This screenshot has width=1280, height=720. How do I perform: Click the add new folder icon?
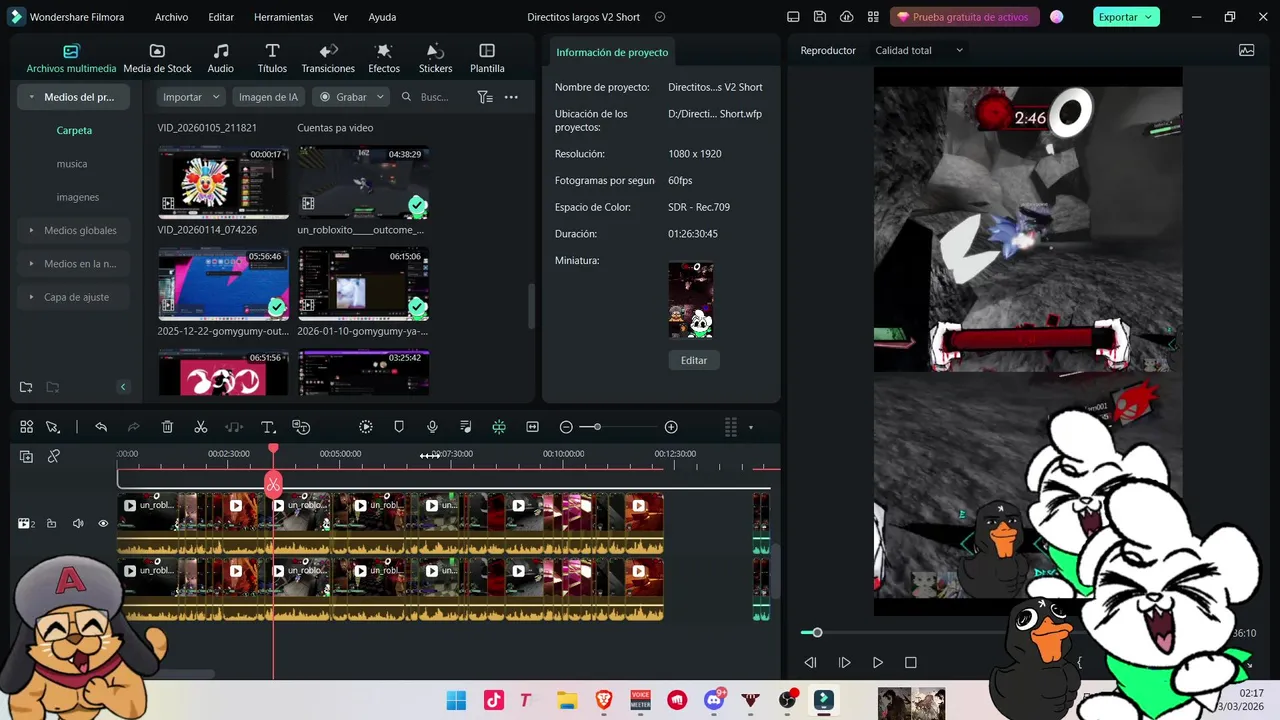point(26,387)
